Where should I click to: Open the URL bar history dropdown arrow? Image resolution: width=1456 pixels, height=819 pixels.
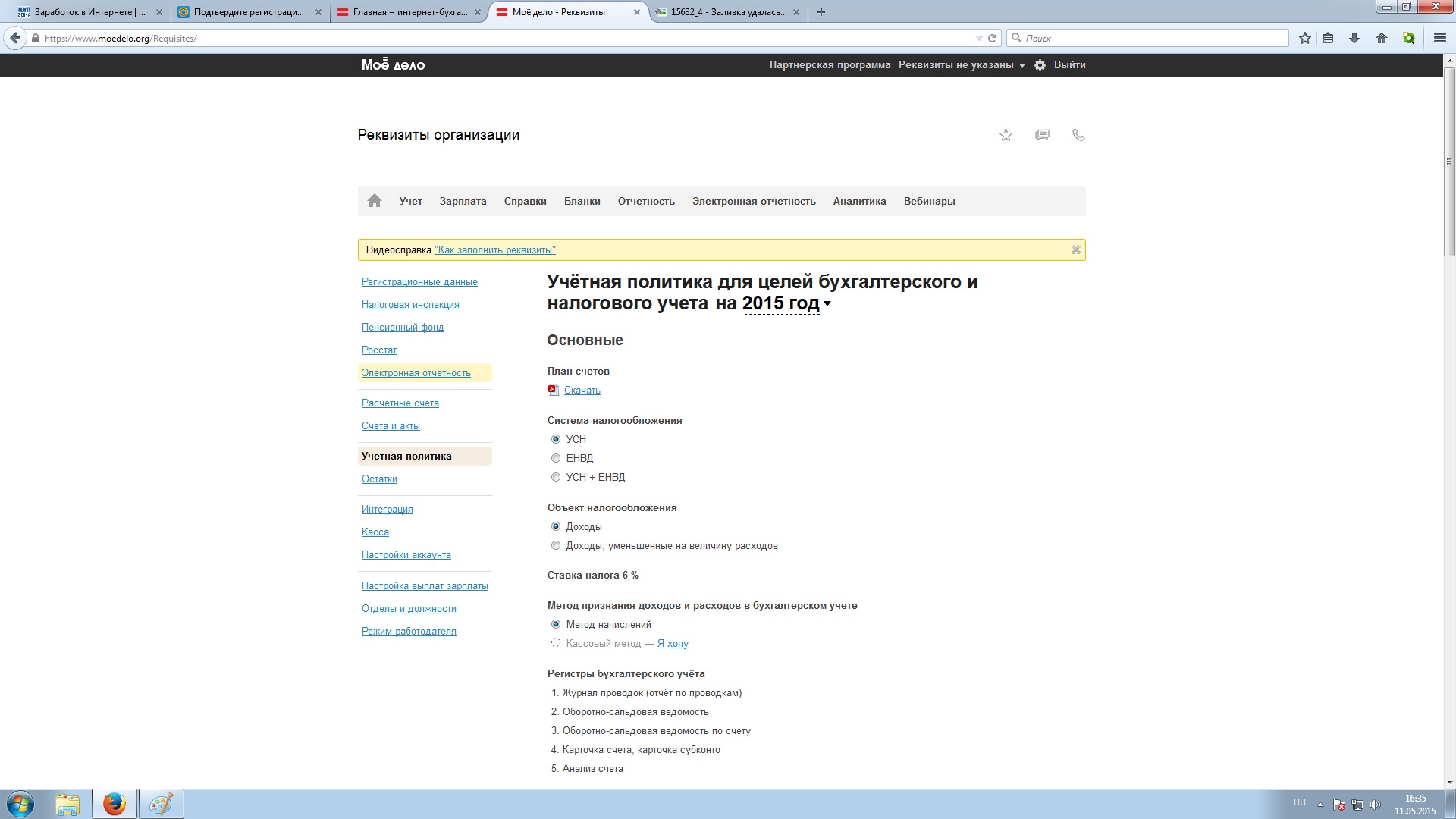click(978, 38)
